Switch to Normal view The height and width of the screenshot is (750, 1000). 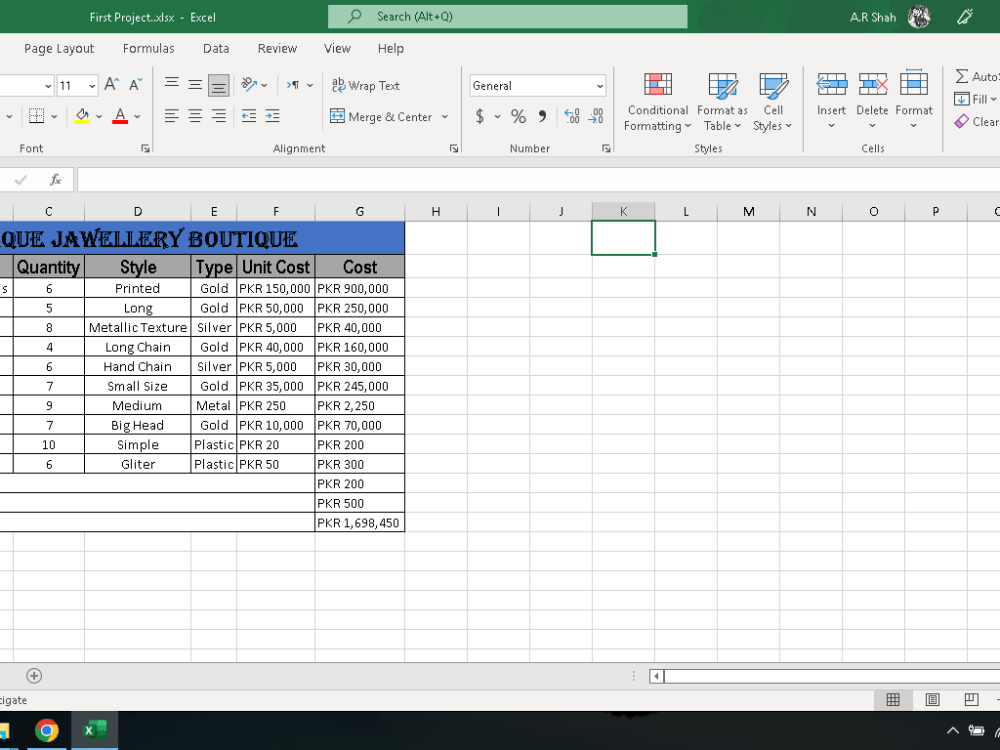pyautogui.click(x=893, y=700)
